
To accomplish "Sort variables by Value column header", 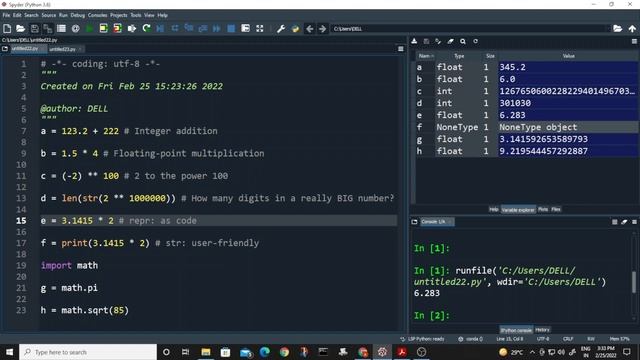I will tap(569, 56).
